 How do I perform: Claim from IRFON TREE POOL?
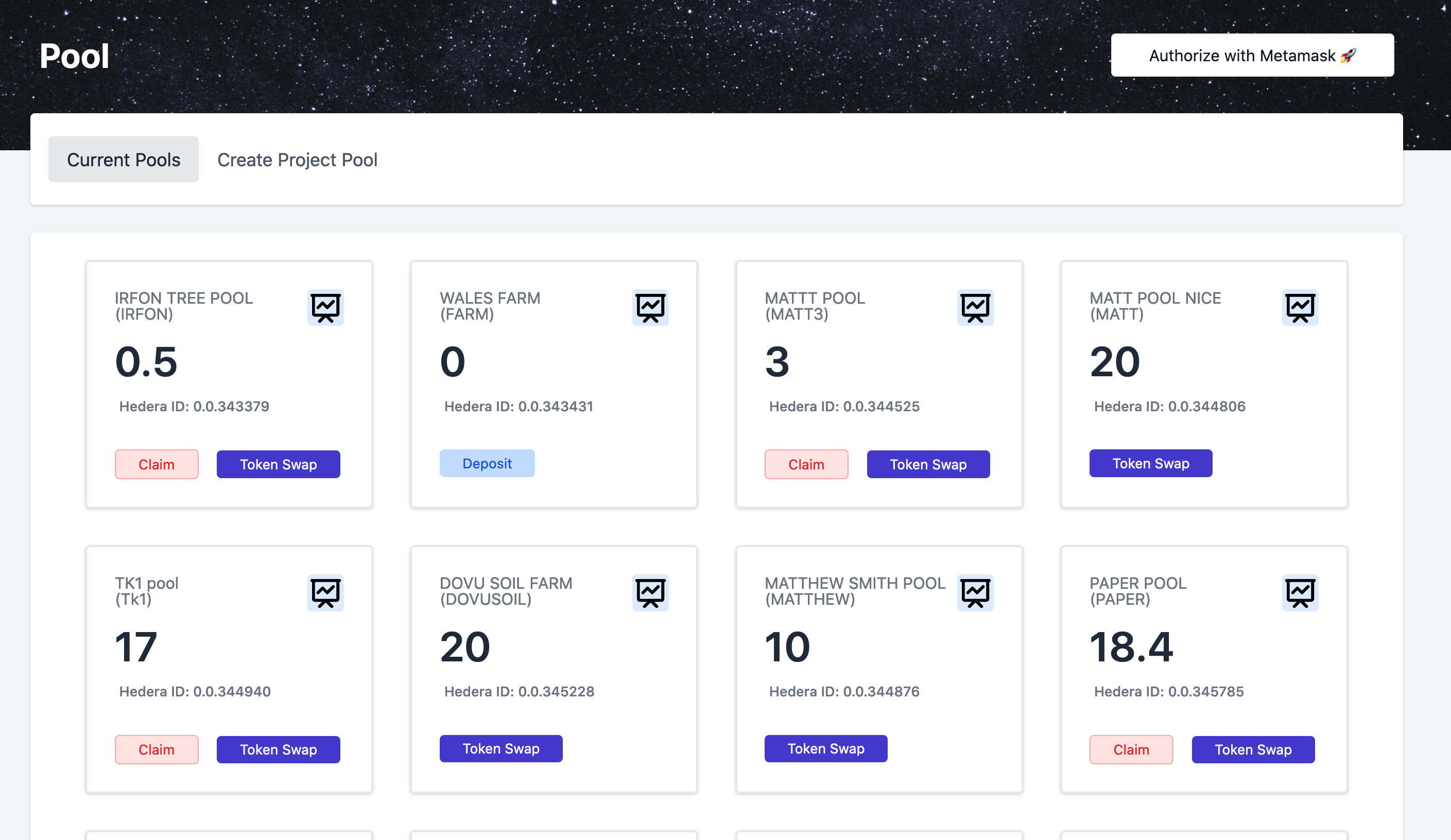[156, 464]
